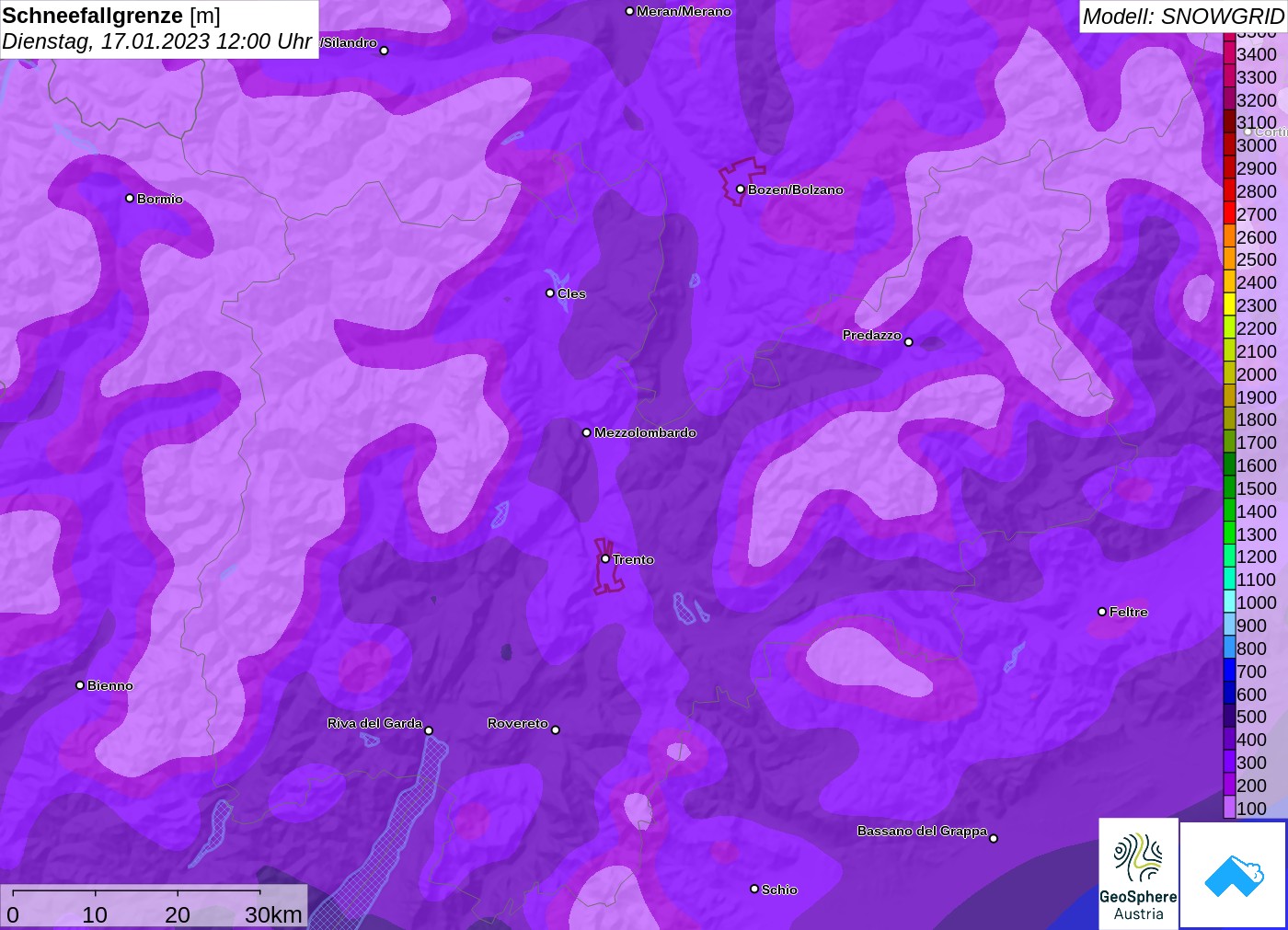This screenshot has width=1288, height=930.
Task: Select the Trento city marker
Action: tap(605, 558)
